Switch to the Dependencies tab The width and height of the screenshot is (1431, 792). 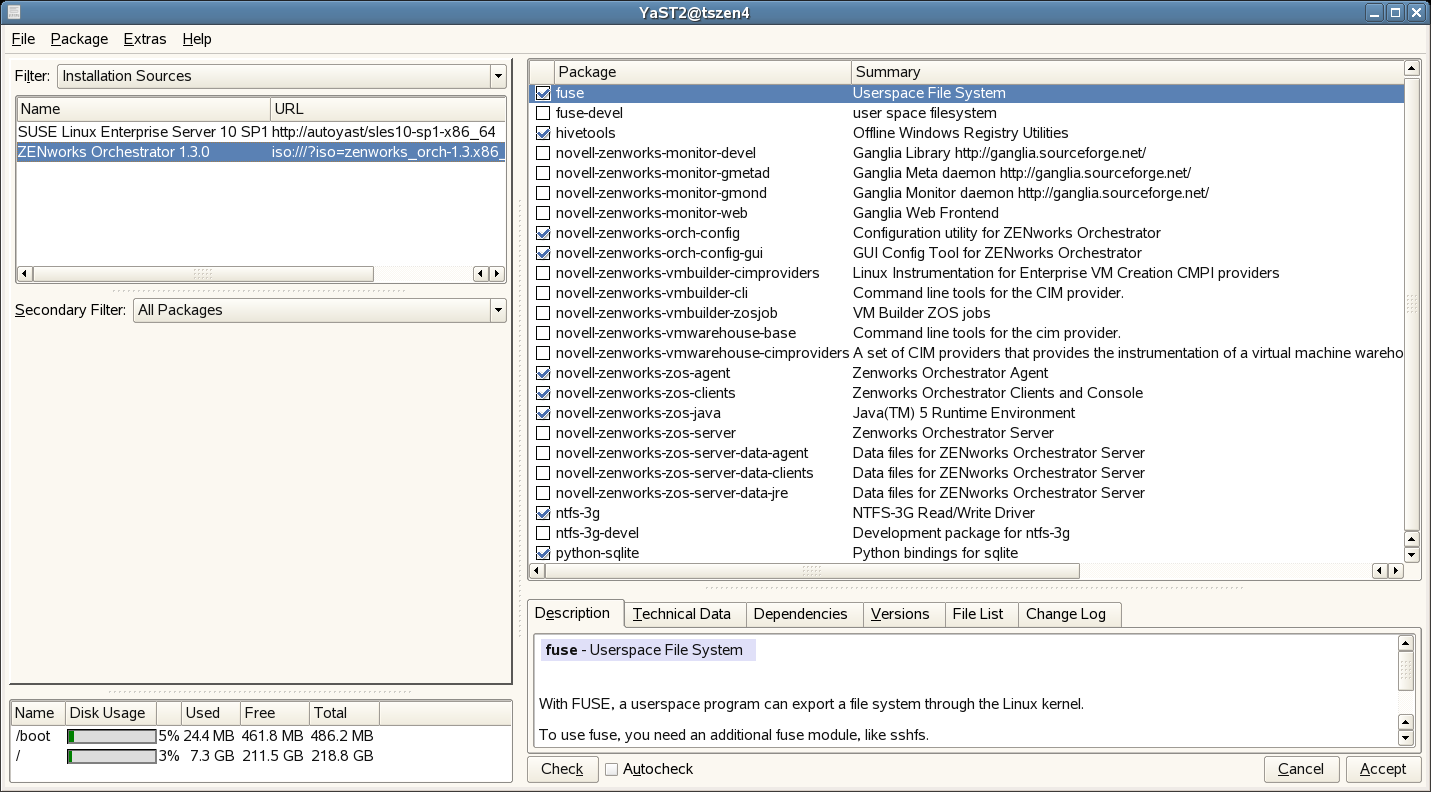800,614
